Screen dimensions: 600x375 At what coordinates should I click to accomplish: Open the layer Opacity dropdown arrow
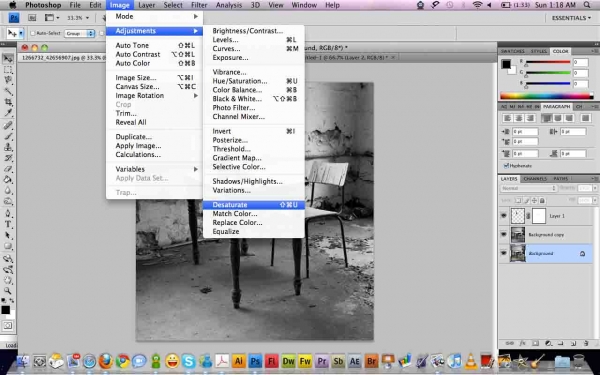tap(595, 188)
